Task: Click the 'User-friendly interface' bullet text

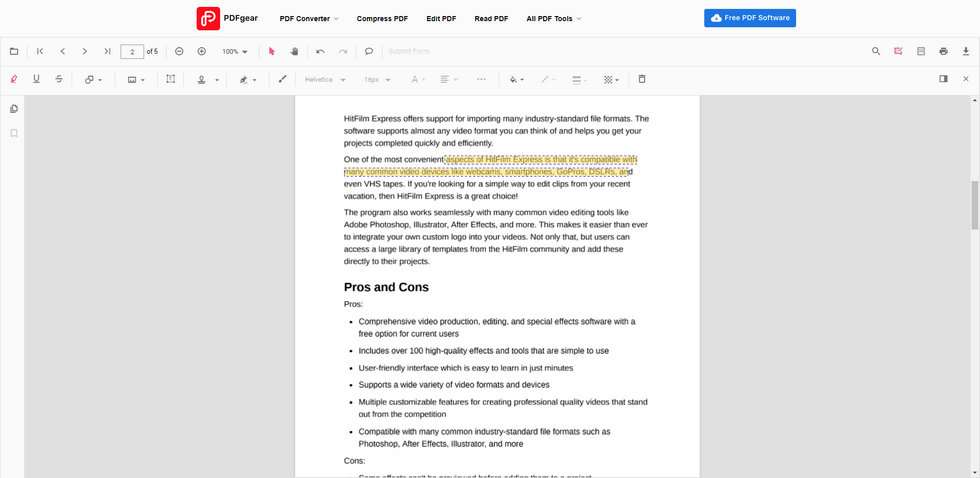Action: (466, 368)
